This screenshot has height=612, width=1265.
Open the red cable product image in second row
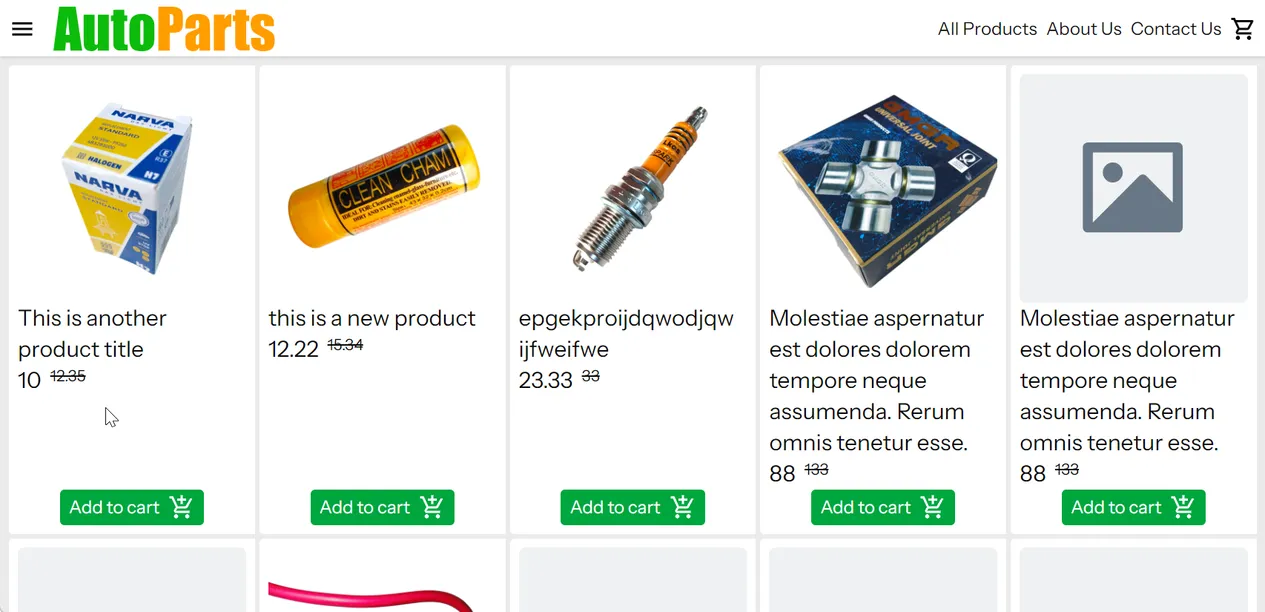coord(383,595)
